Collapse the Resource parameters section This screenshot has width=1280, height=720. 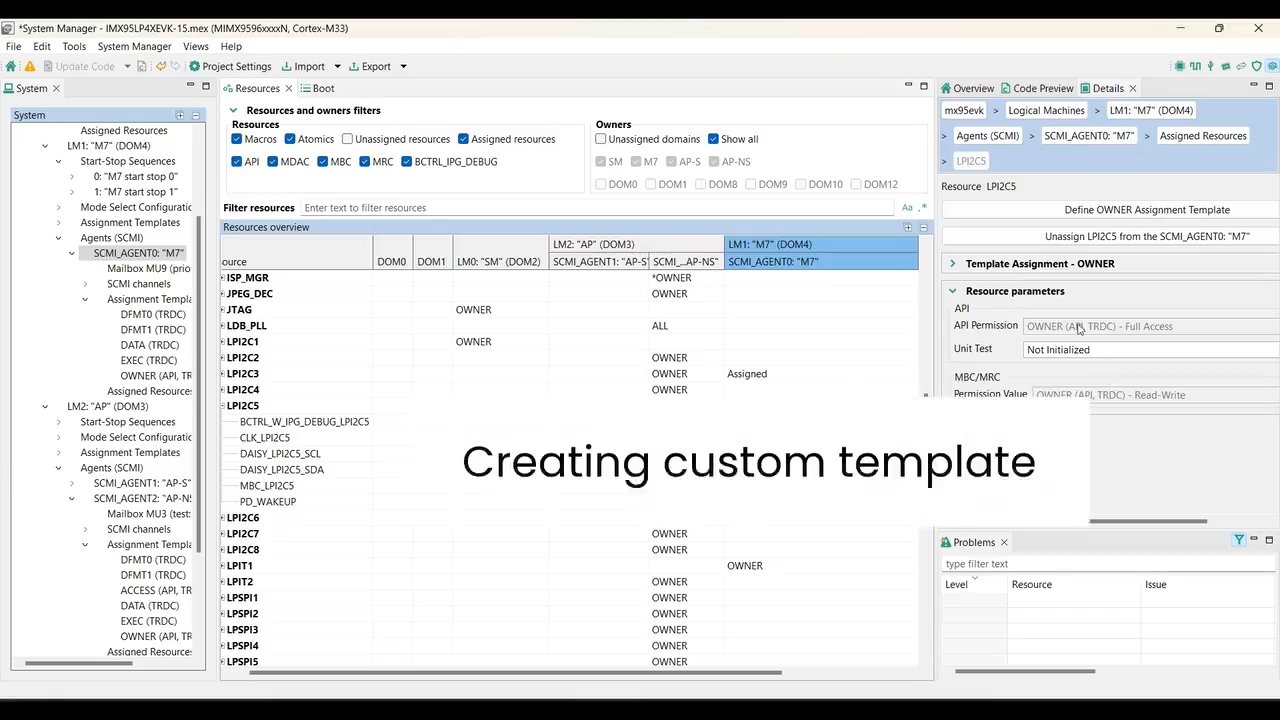pyautogui.click(x=952, y=291)
